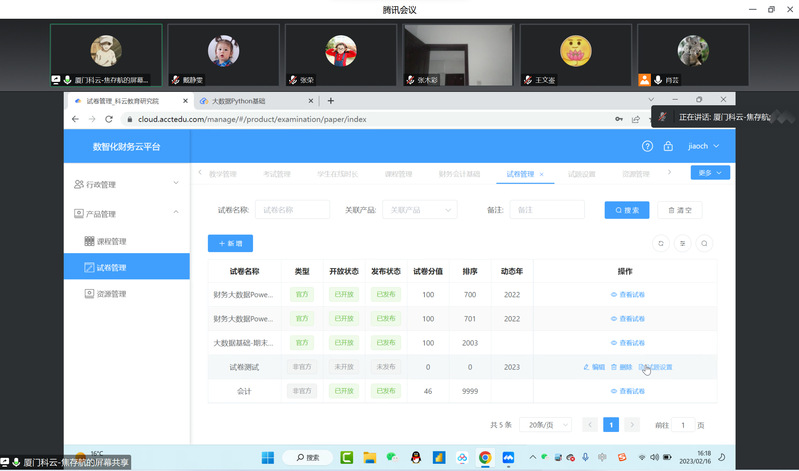Select 课程管理 in the sidebar
Viewport: 799px width, 471px height.
tap(111, 241)
